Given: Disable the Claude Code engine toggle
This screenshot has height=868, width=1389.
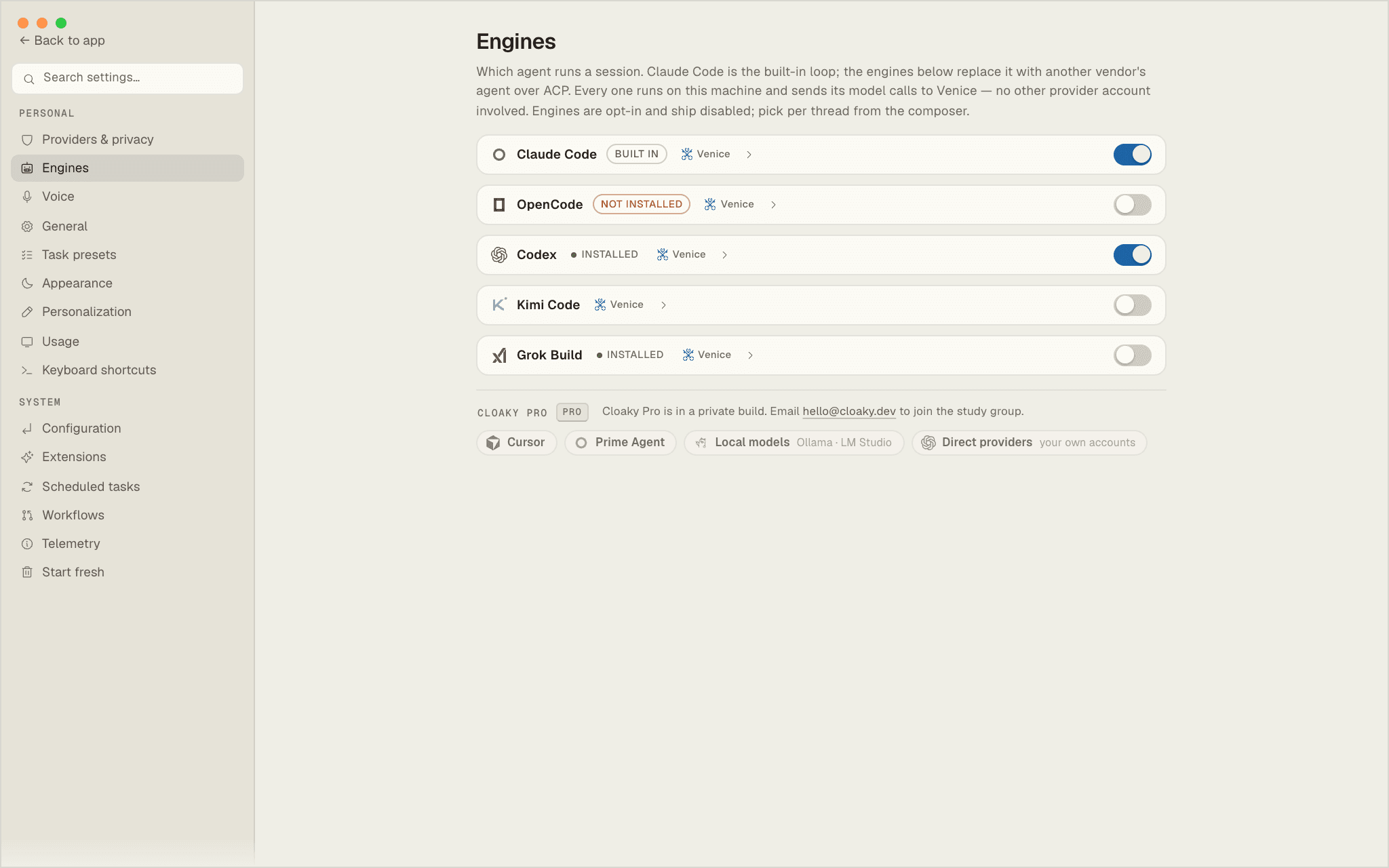Looking at the screenshot, I should (1132, 155).
